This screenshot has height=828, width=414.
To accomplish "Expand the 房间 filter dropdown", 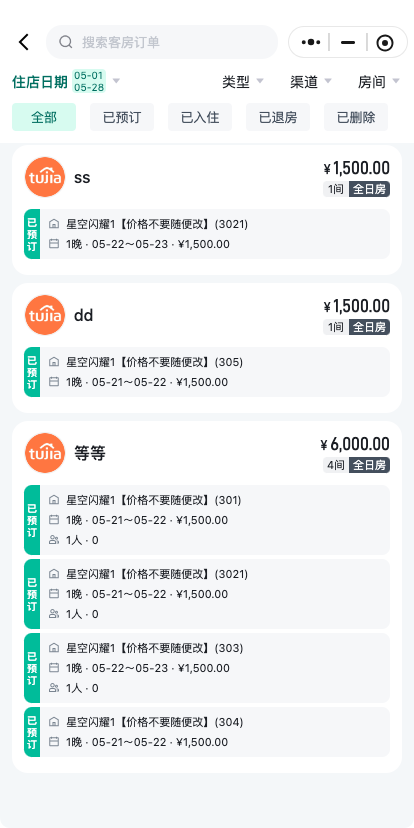I will click(x=379, y=81).
